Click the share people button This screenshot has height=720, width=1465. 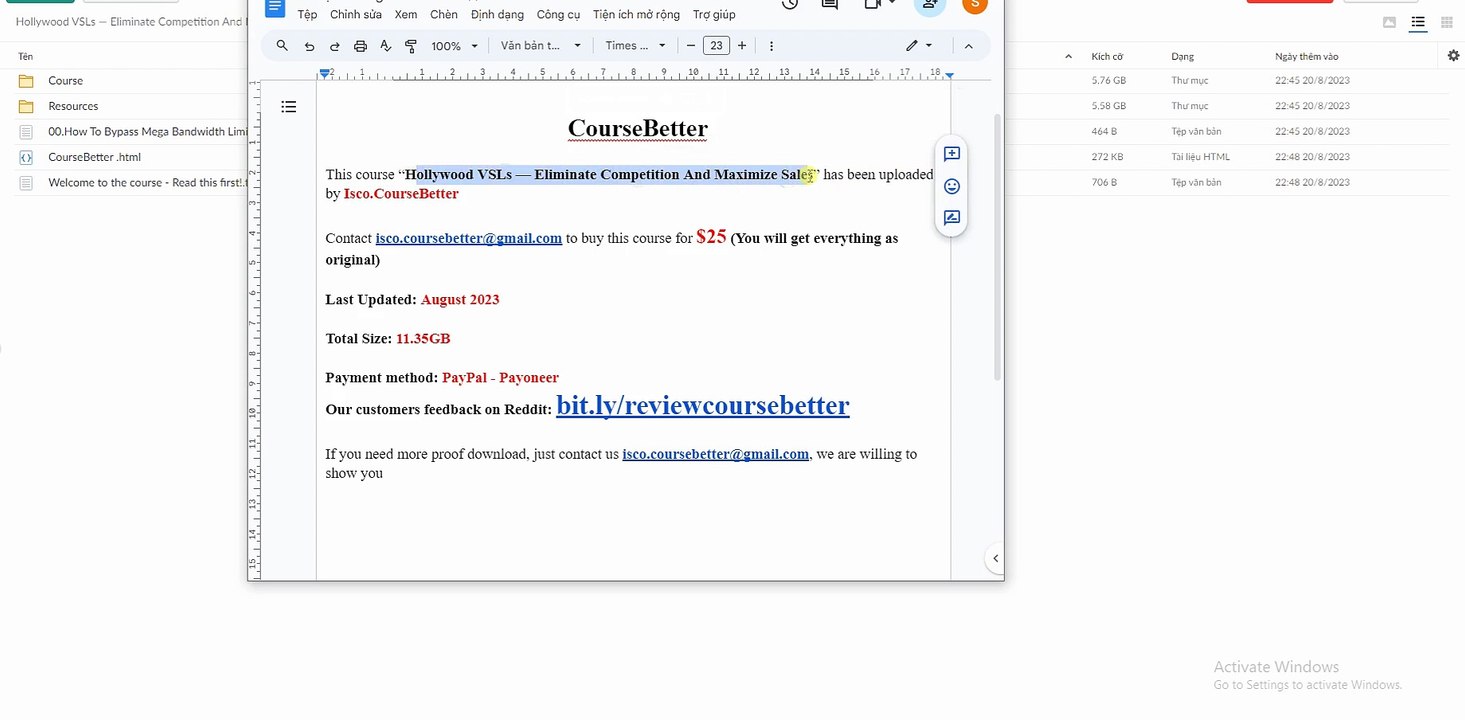click(930, 6)
